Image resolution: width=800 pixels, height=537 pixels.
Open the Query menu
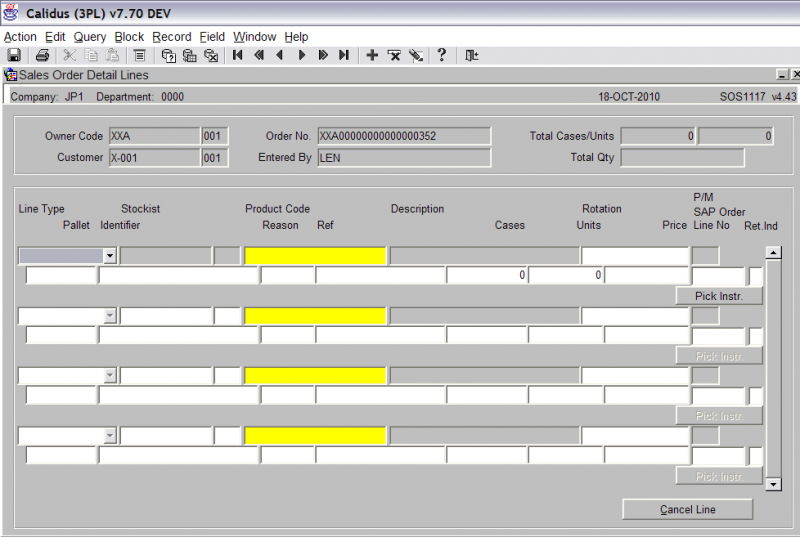(x=90, y=37)
